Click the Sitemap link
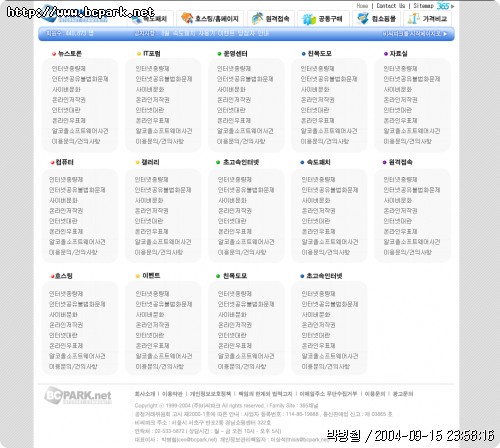 [x=423, y=6]
